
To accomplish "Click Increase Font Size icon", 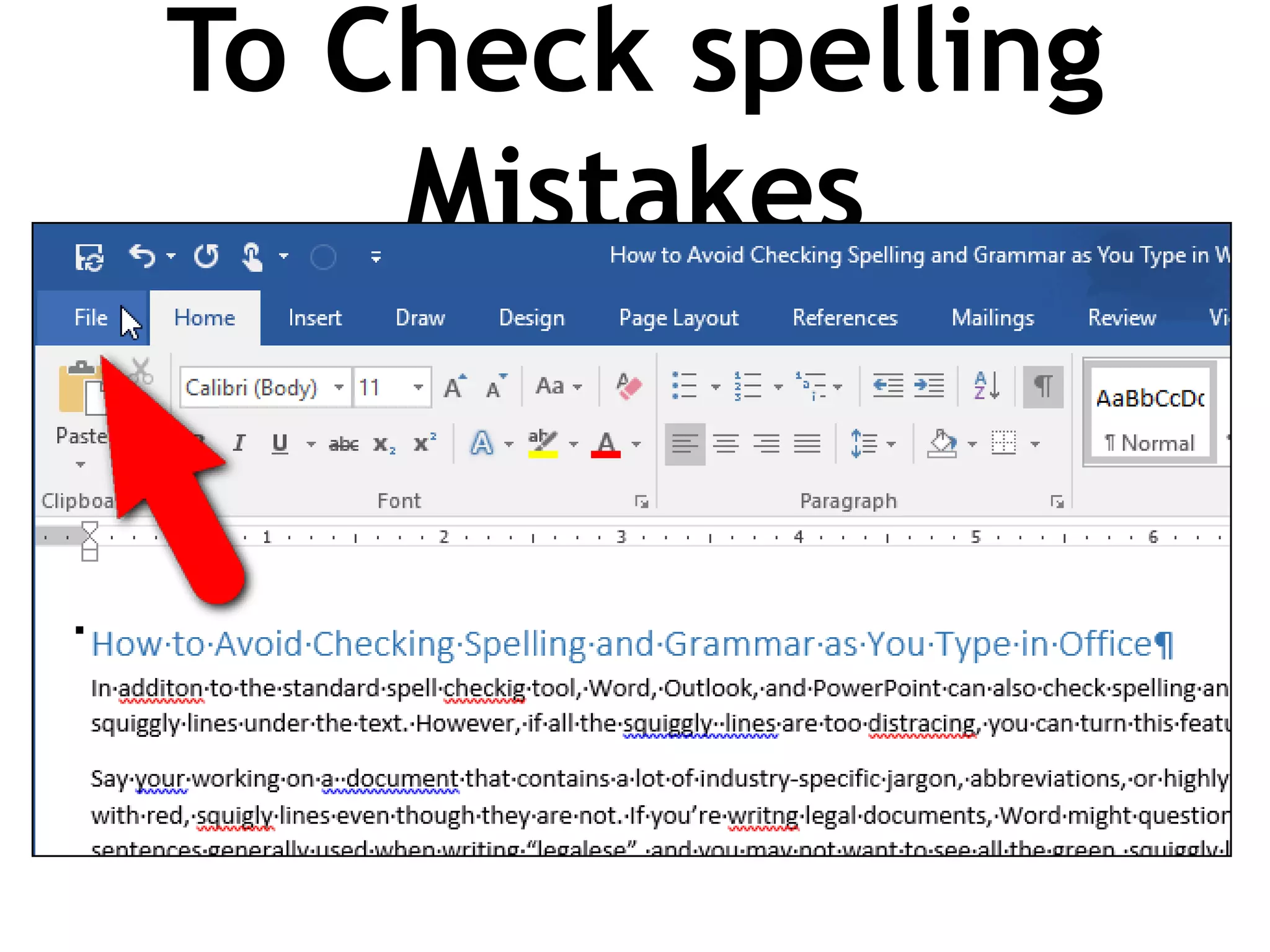I will 456,386.
